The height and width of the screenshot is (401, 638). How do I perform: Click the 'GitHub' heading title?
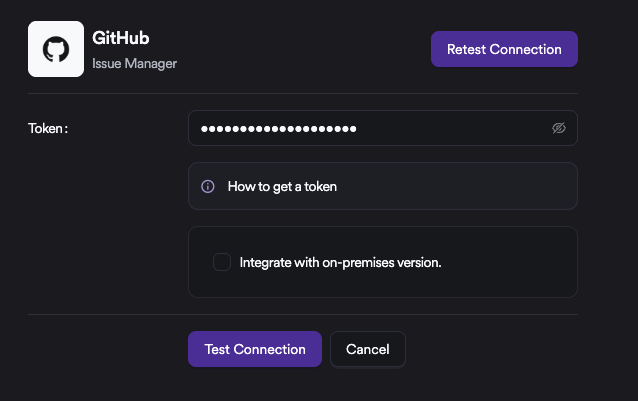[x=121, y=39]
